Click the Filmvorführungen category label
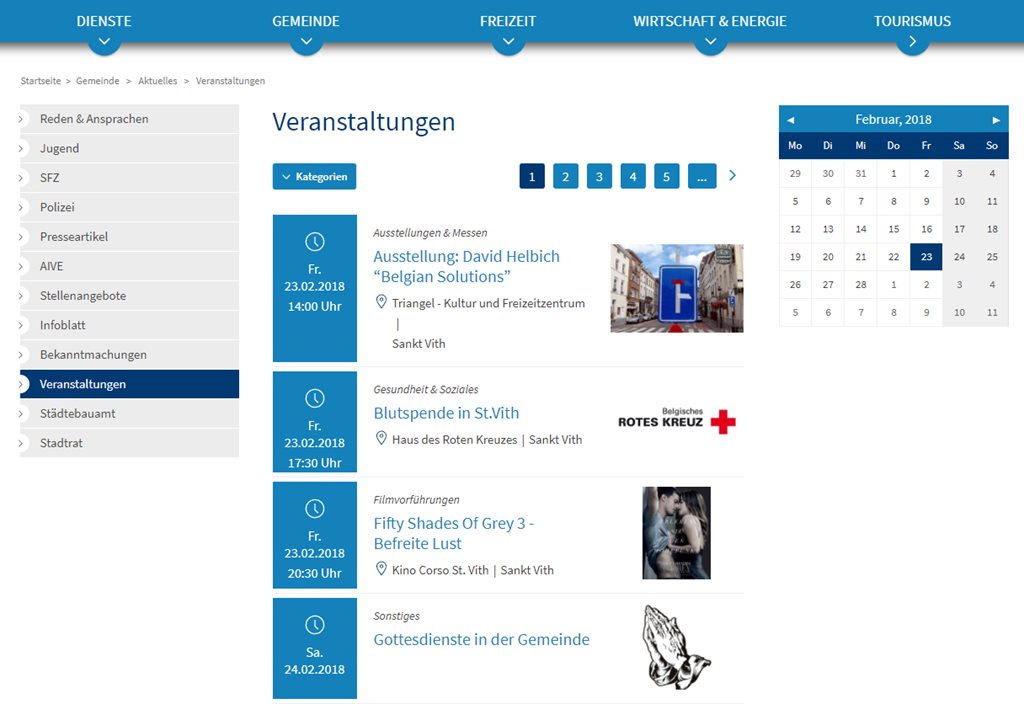 417,500
